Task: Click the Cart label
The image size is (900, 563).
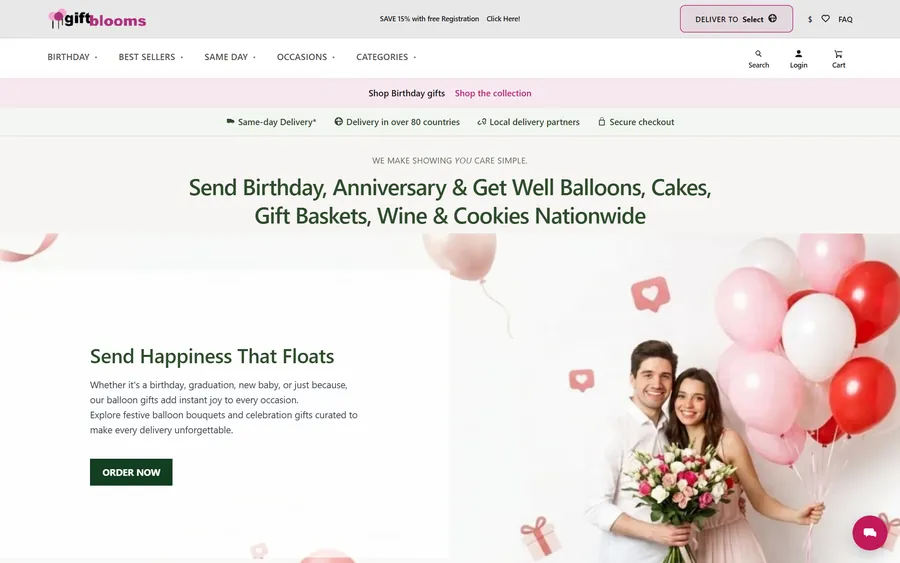Action: 839,65
